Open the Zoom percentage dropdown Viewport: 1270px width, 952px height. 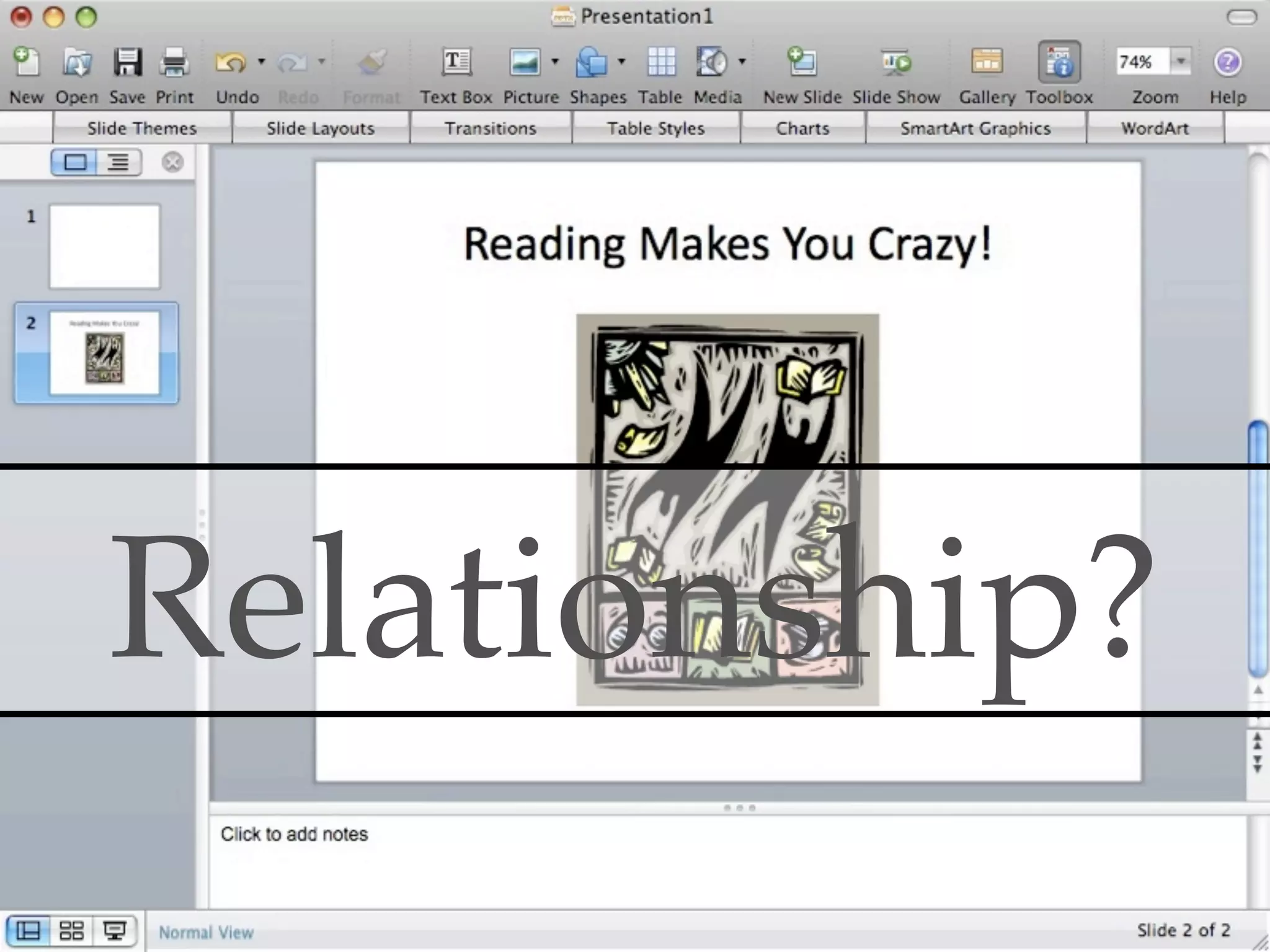click(1181, 61)
